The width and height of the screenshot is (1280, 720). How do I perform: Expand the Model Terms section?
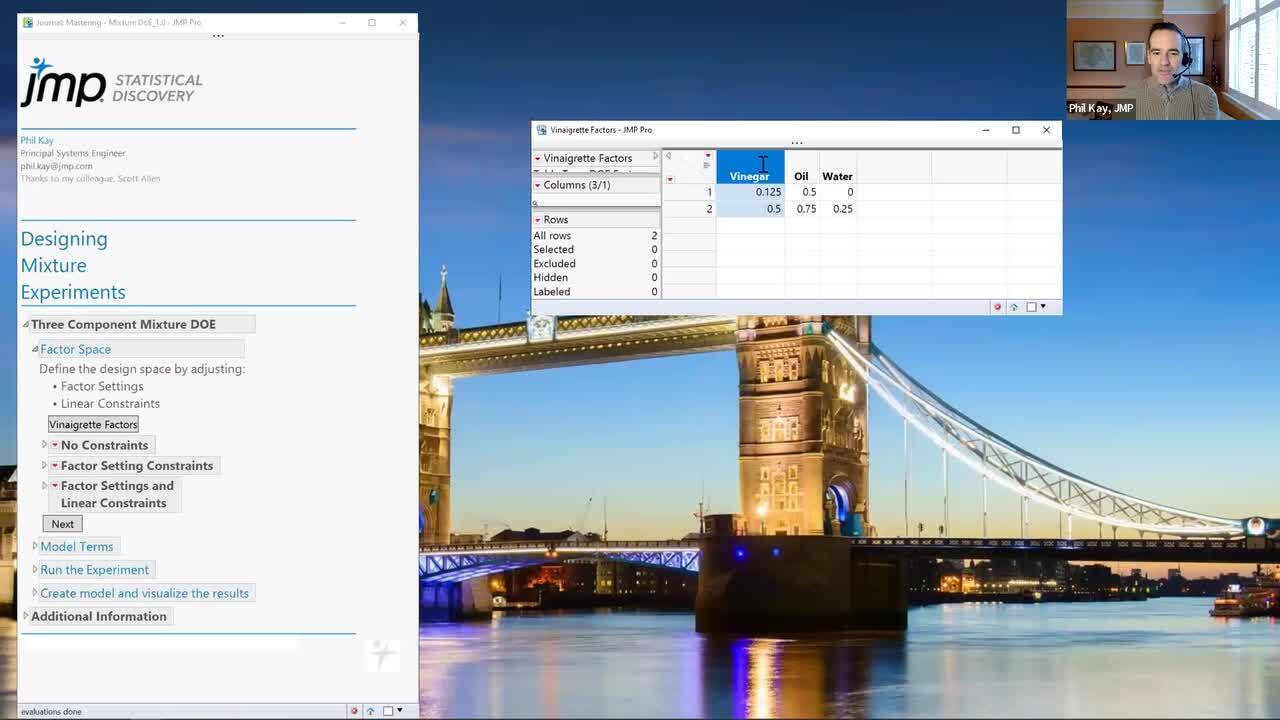pyautogui.click(x=35, y=546)
